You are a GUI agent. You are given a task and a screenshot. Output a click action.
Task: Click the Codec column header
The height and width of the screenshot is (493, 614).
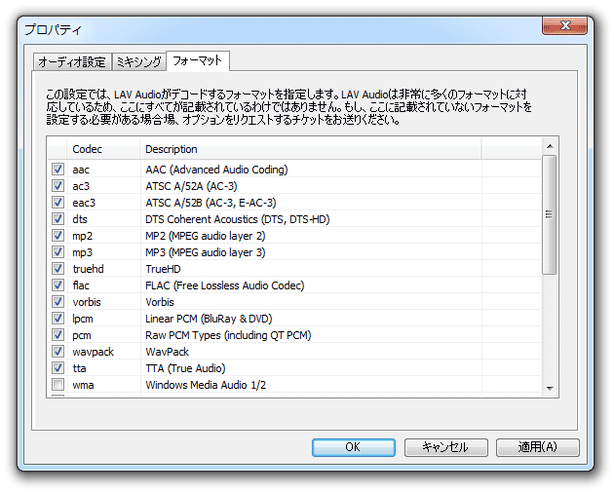tap(103, 149)
